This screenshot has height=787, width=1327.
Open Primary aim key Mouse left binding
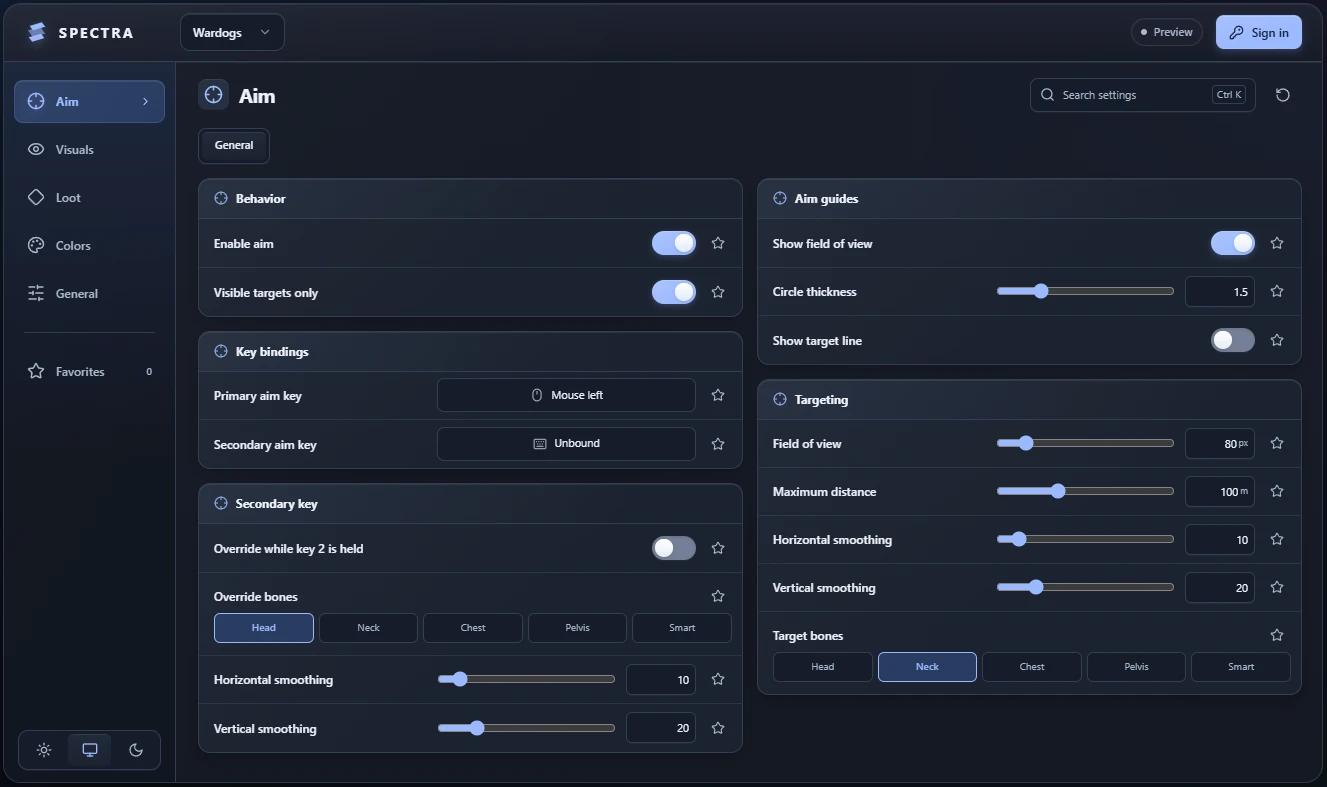click(x=566, y=395)
